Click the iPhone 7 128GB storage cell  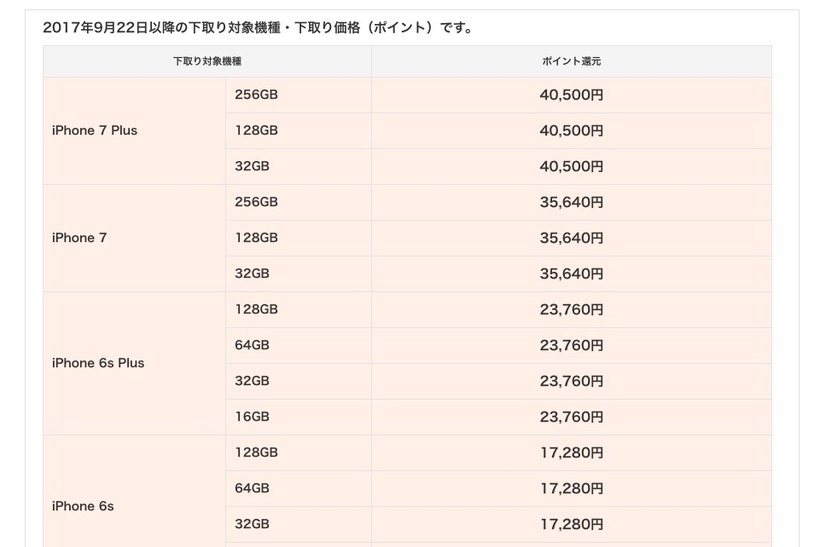[x=298, y=238]
